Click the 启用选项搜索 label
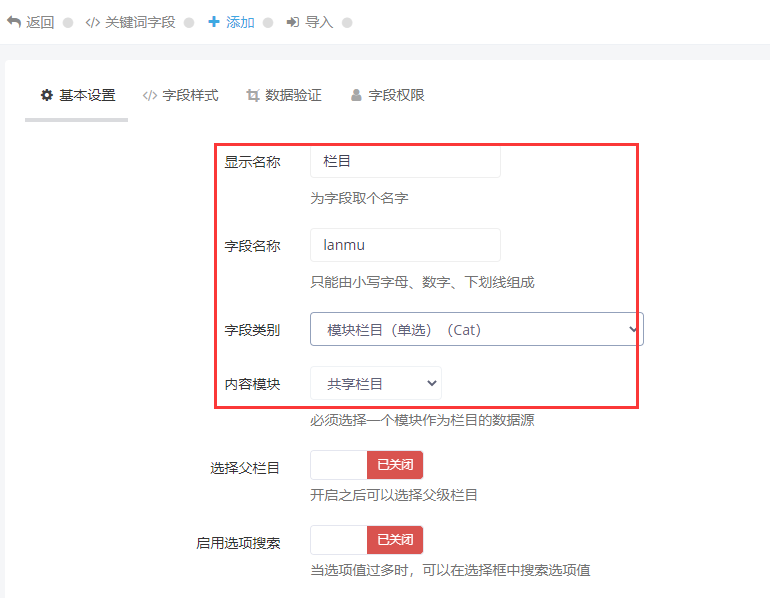 pyautogui.click(x=238, y=543)
